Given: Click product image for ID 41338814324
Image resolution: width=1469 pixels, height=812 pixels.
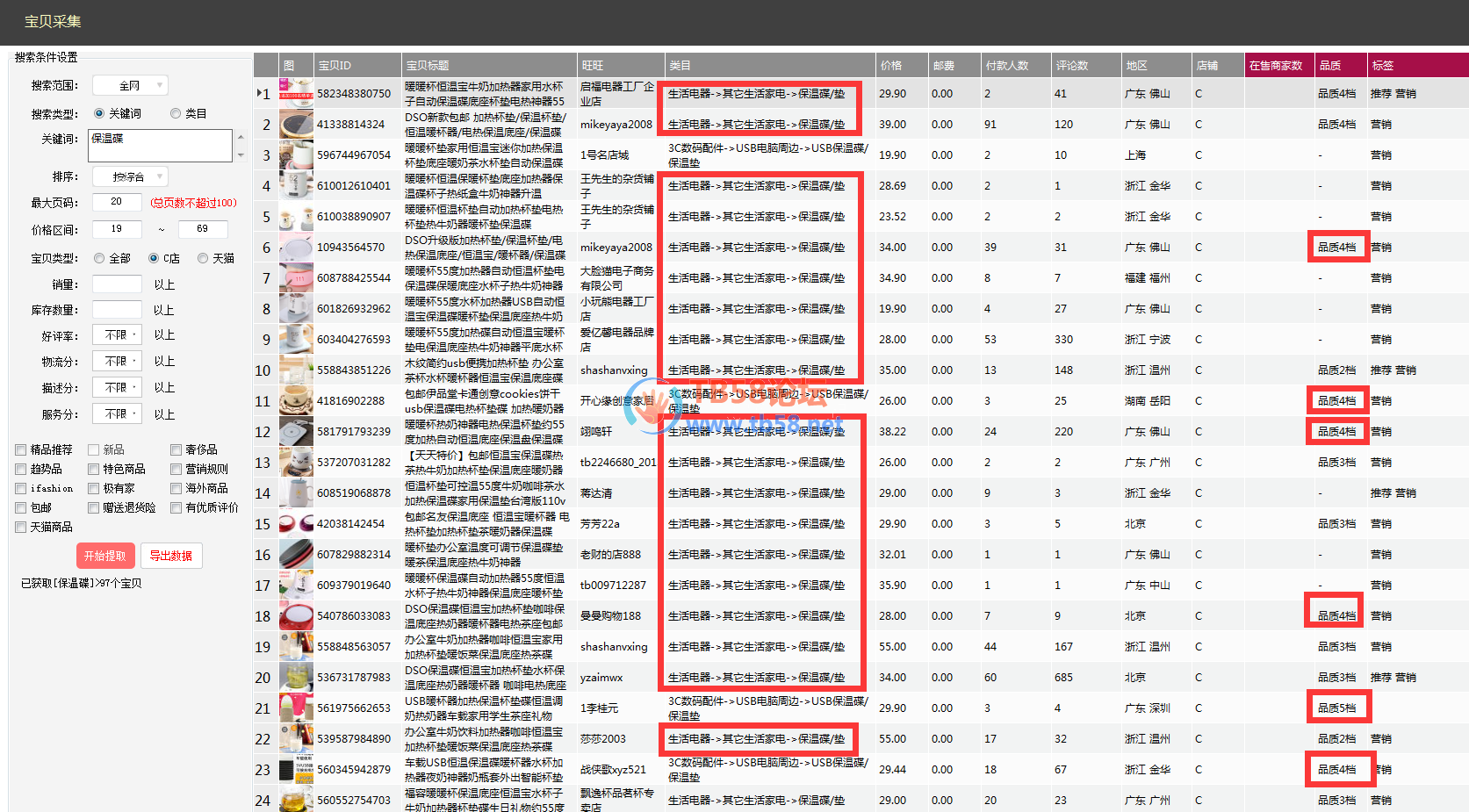Looking at the screenshot, I should point(296,125).
